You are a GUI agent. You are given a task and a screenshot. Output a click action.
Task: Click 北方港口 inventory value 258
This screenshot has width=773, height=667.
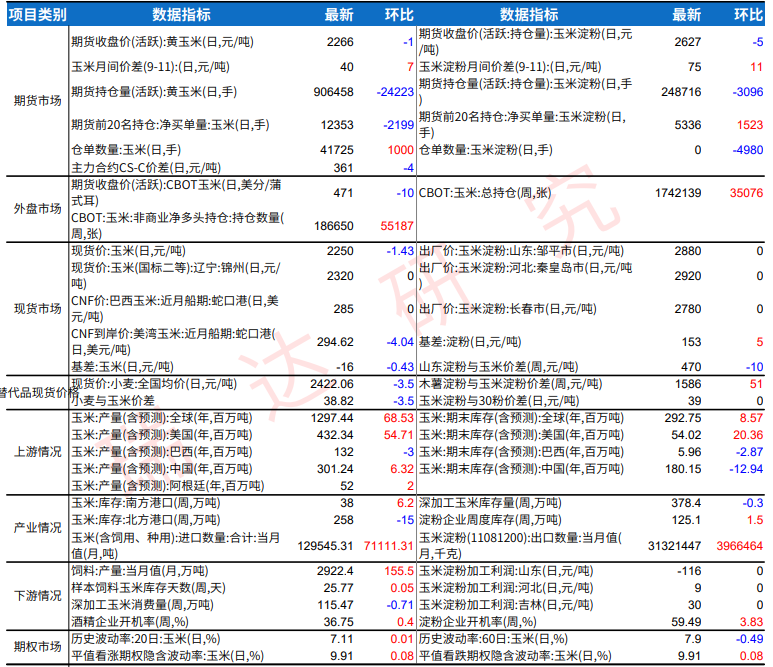tap(344, 520)
